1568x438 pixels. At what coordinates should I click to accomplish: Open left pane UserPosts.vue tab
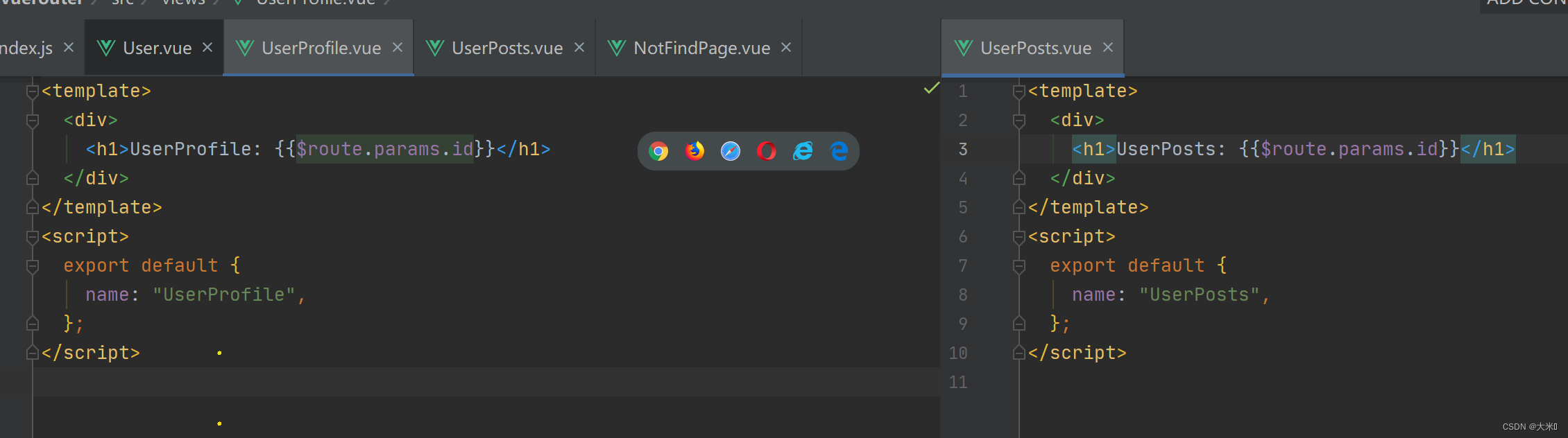point(506,48)
